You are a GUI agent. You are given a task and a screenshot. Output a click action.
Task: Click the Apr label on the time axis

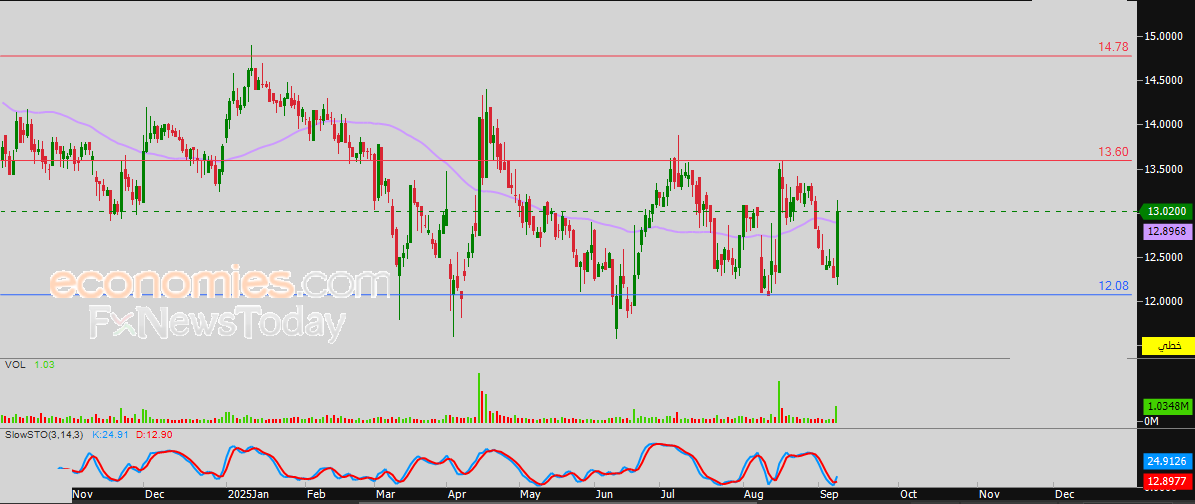(457, 494)
